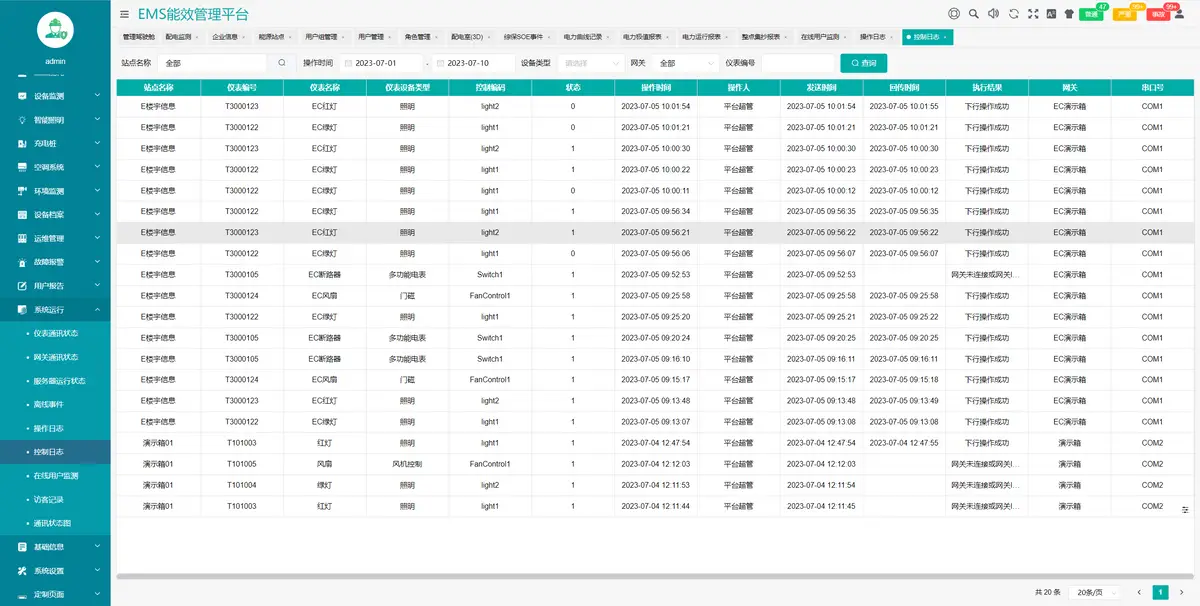Screen dimensions: 1200x606
Task: Click the 查询 search button
Action: click(863, 63)
